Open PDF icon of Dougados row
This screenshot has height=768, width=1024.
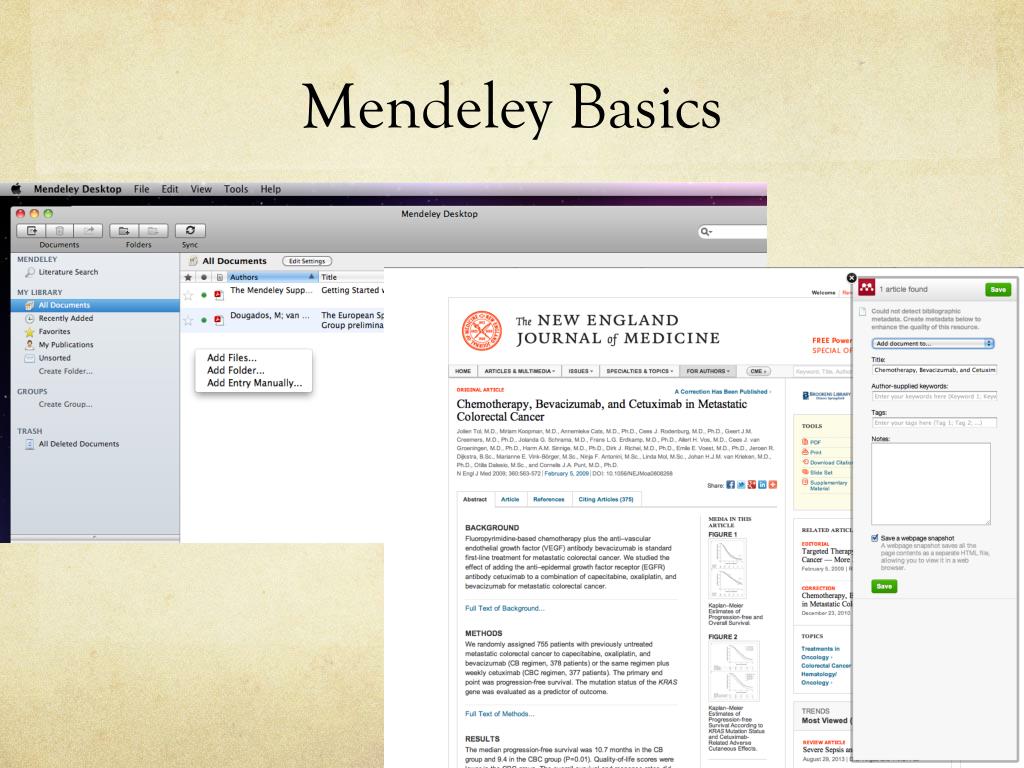point(219,320)
